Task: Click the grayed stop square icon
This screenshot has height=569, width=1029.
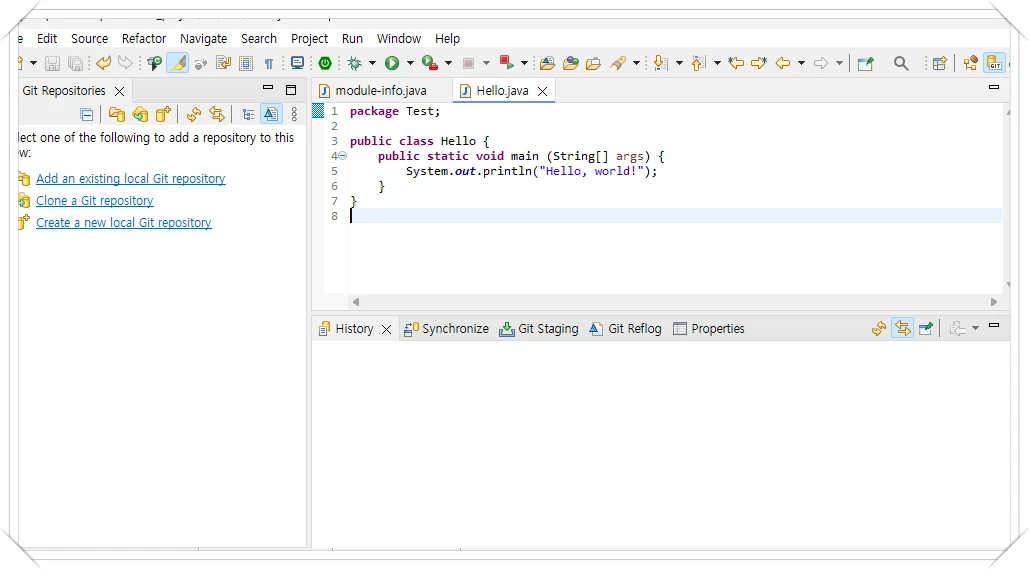Action: 469,63
